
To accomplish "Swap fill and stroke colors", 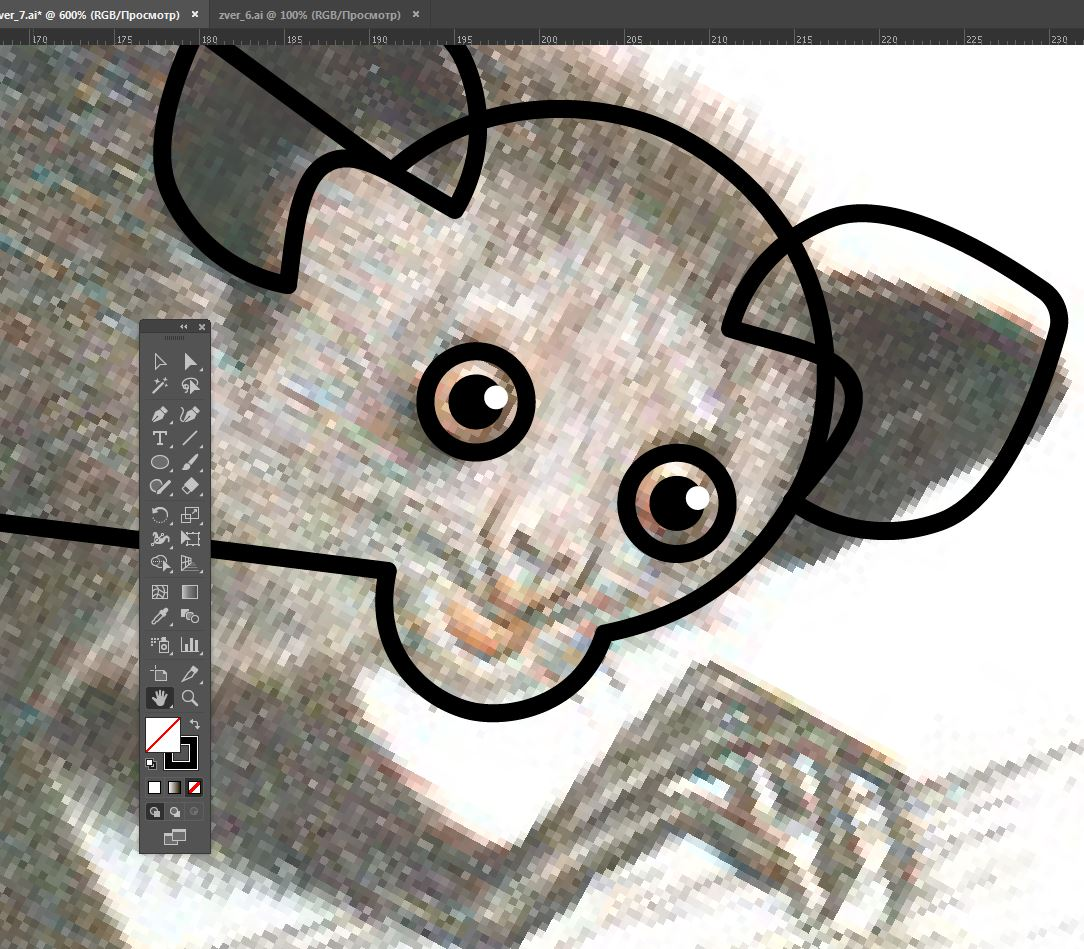I will pos(195,724).
